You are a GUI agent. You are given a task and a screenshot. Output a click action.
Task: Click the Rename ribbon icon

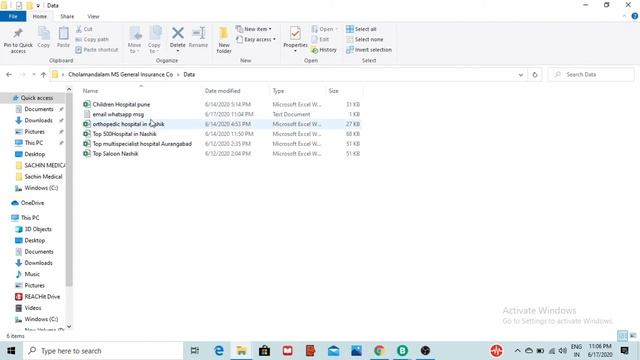198,38
